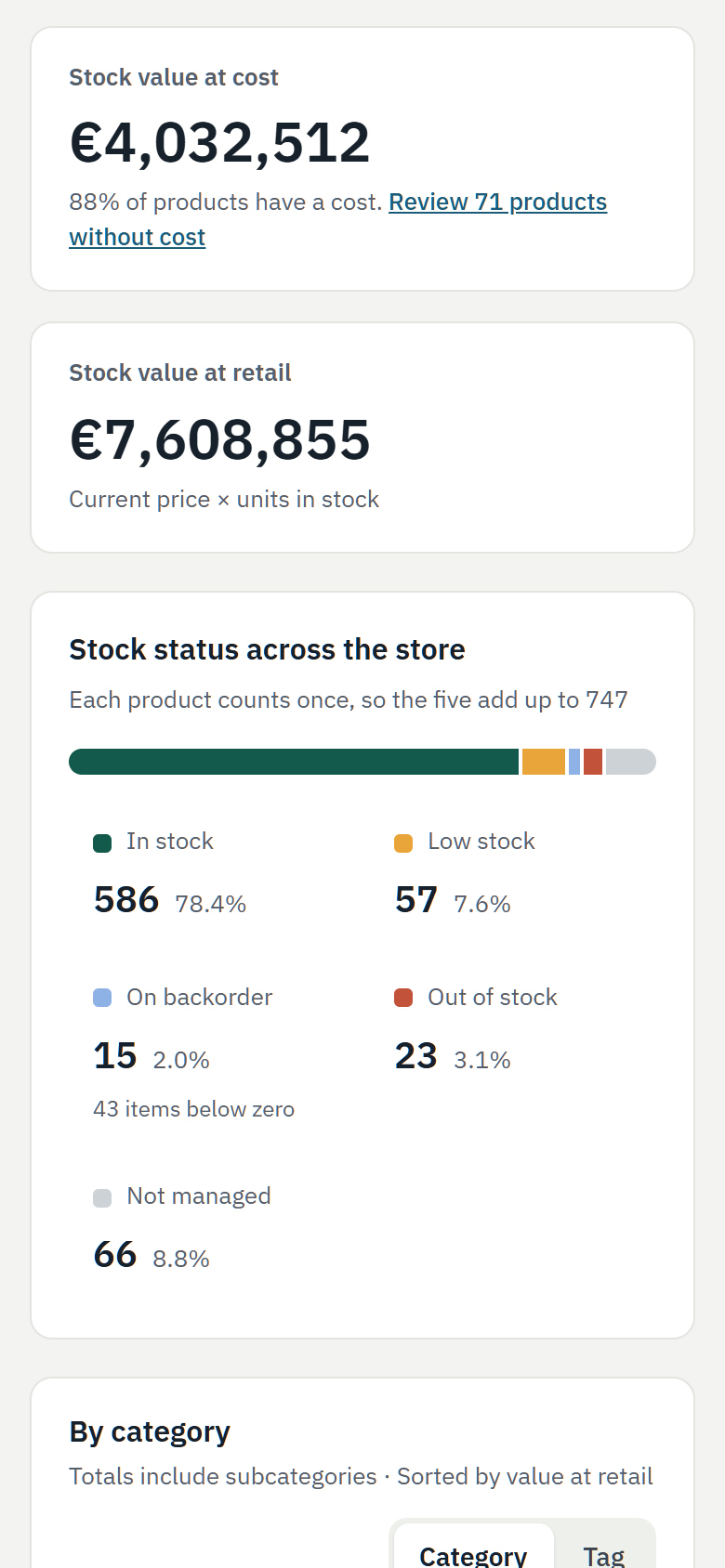This screenshot has width=725, height=1568.
Task: Click the green In stock bar segment
Action: [294, 762]
